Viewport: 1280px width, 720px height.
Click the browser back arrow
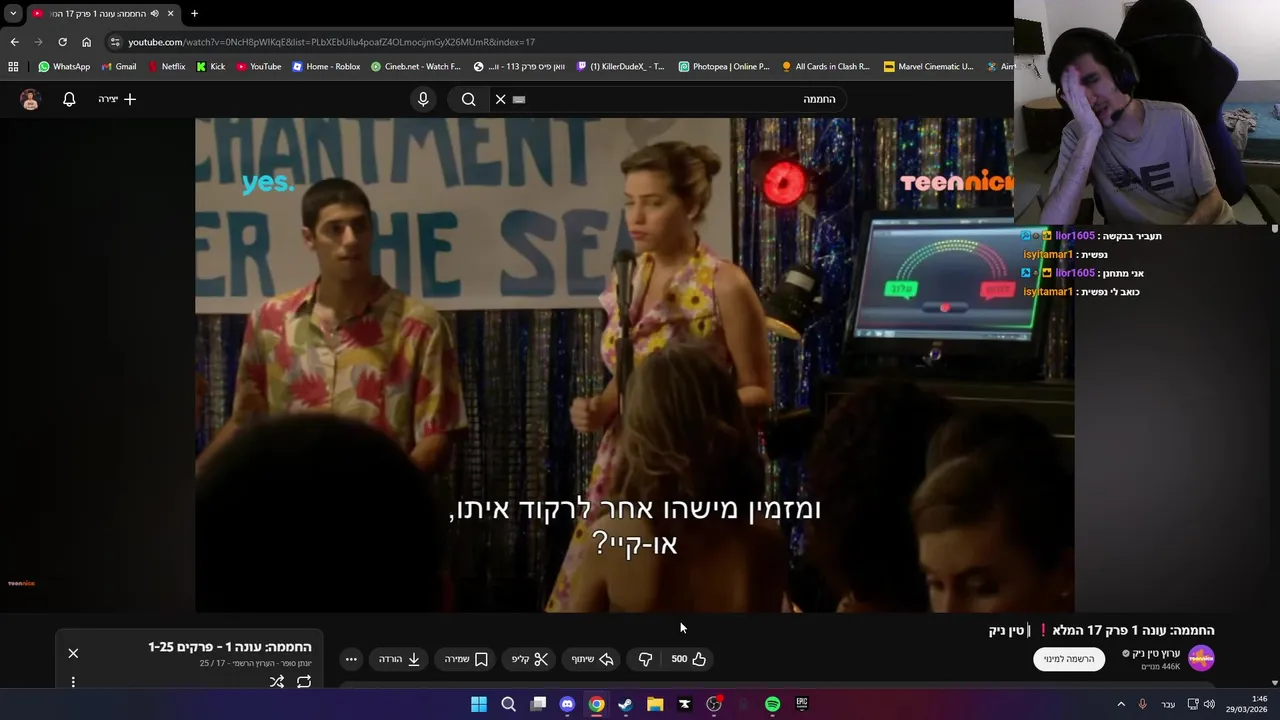pos(14,42)
